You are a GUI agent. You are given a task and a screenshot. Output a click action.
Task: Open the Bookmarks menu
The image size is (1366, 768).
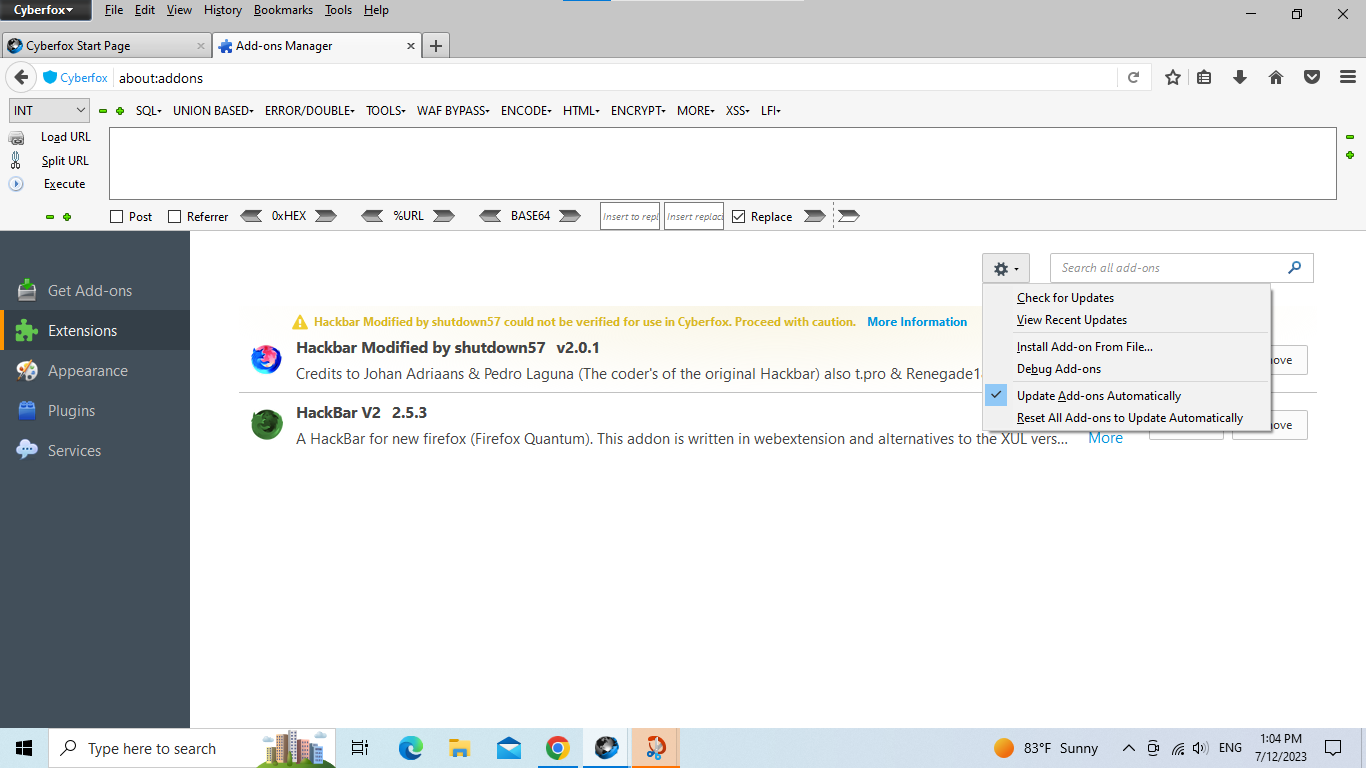point(283,10)
